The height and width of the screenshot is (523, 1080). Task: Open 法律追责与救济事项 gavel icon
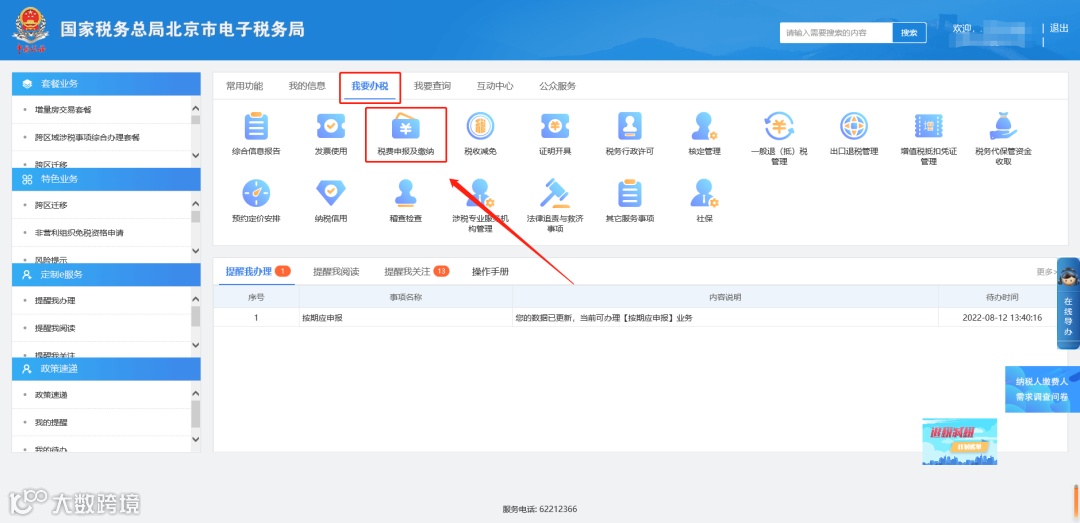(554, 193)
